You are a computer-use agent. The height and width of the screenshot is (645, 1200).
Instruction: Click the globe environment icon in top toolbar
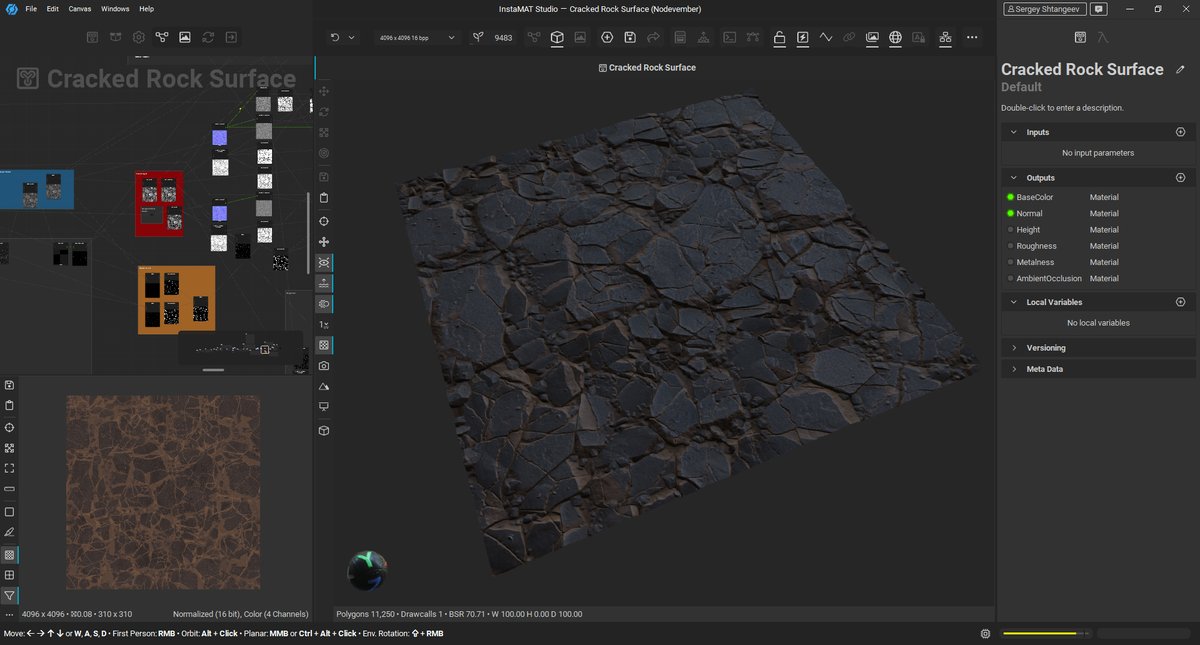(895, 38)
